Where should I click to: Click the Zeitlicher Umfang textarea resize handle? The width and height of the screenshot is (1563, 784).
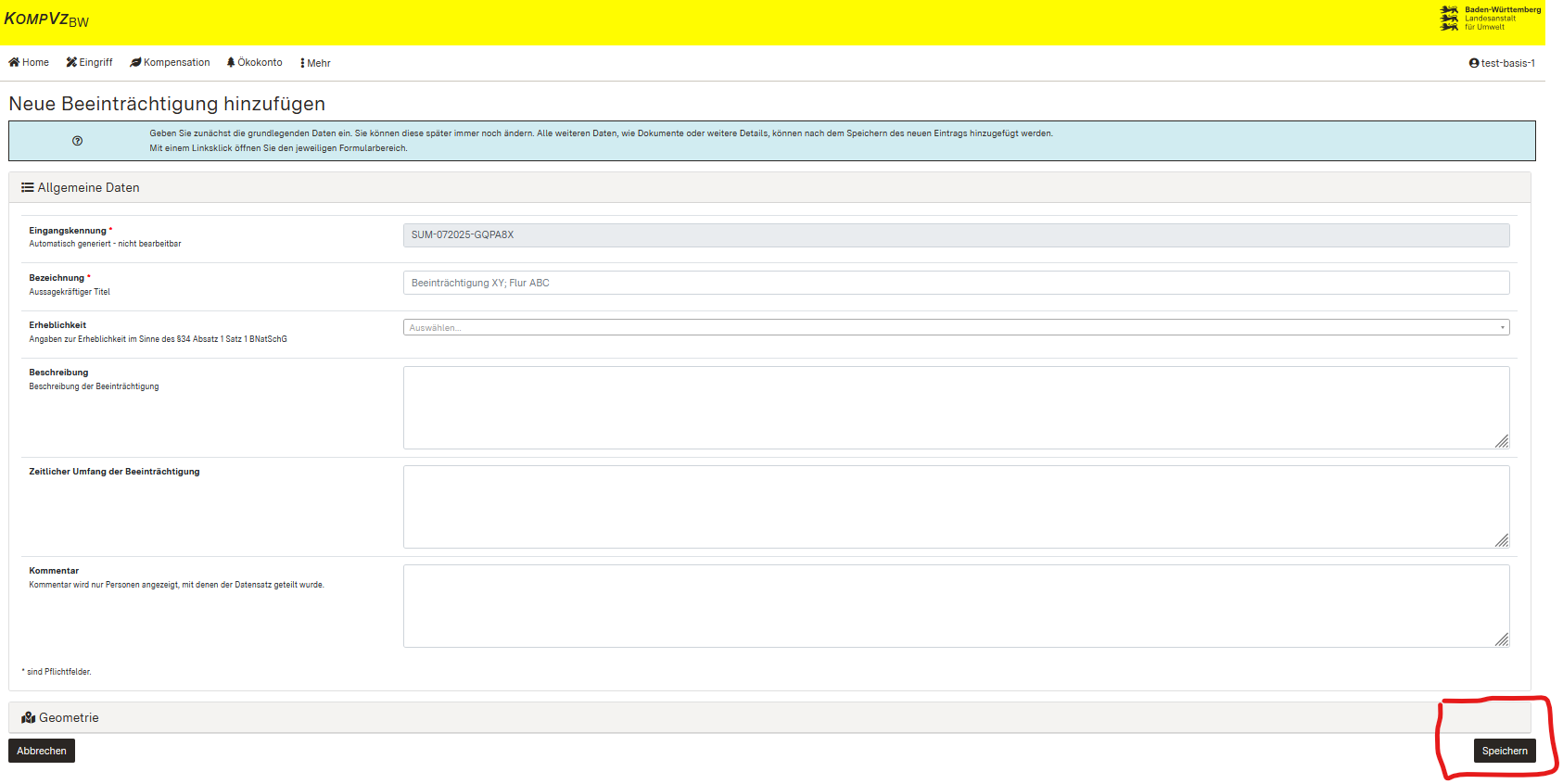click(1502, 541)
